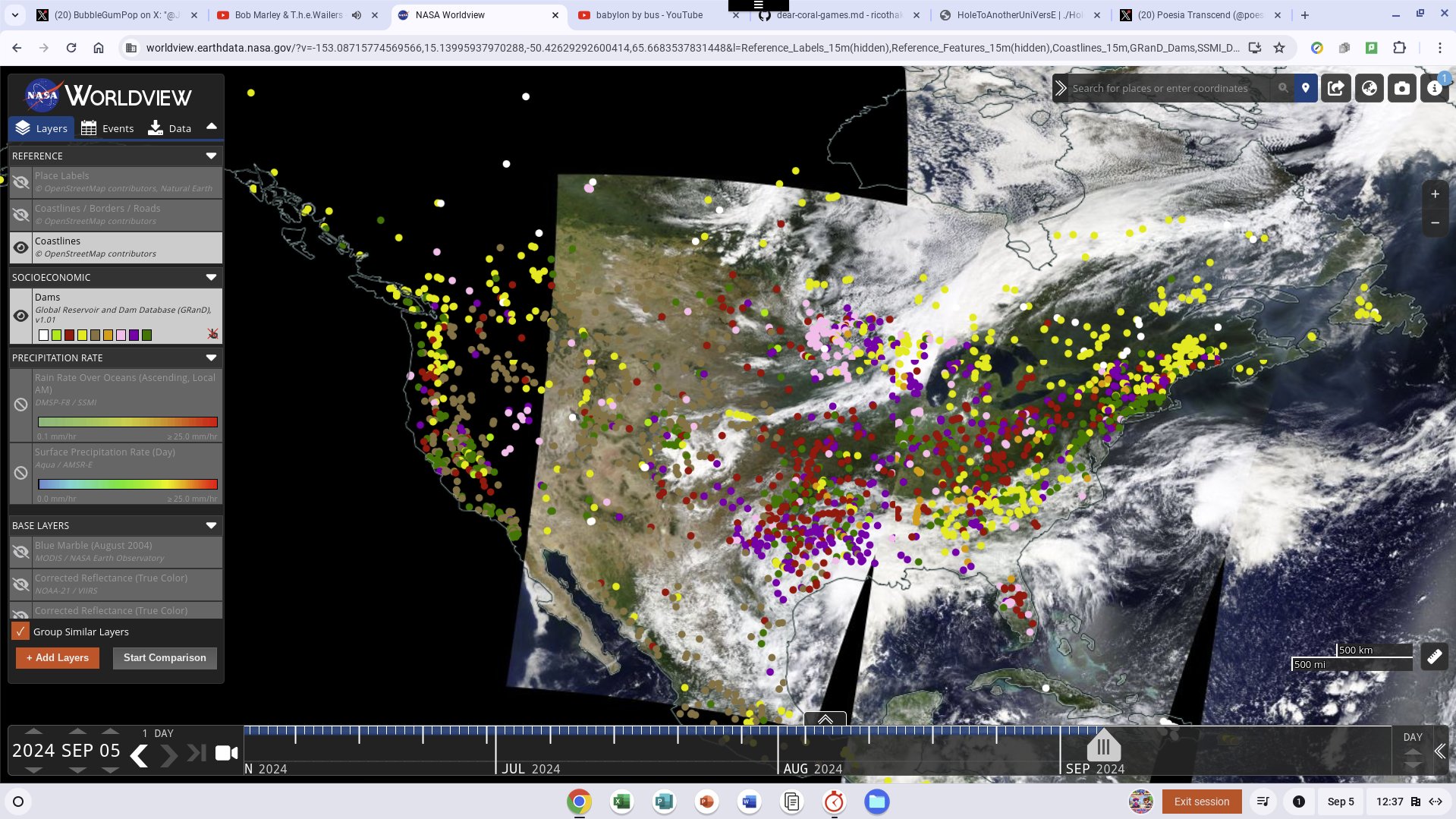Zoom out the map with minus button
Image resolution: width=1456 pixels, height=819 pixels.
1435,223
